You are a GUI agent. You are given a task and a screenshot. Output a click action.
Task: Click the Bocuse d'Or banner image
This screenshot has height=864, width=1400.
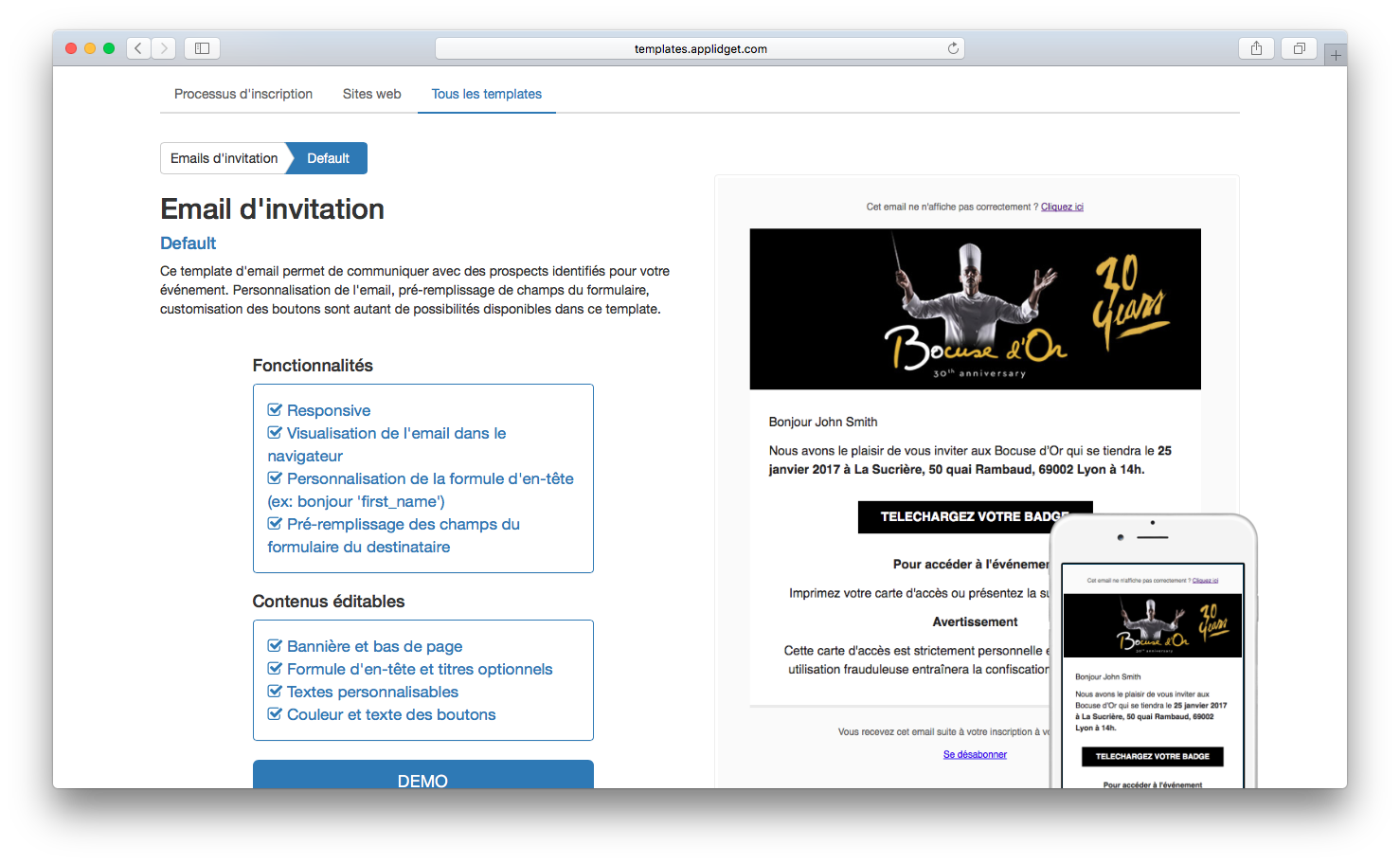click(975, 309)
